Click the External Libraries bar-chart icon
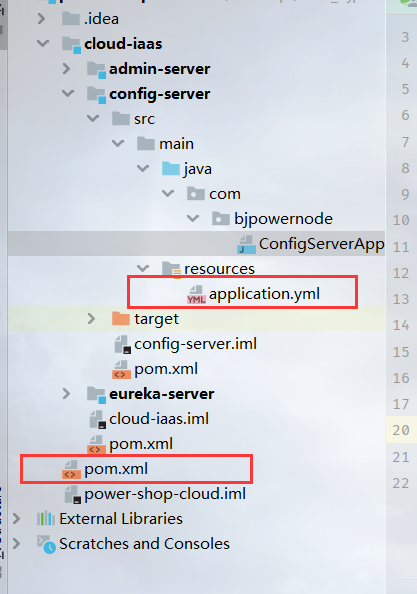 [46, 518]
